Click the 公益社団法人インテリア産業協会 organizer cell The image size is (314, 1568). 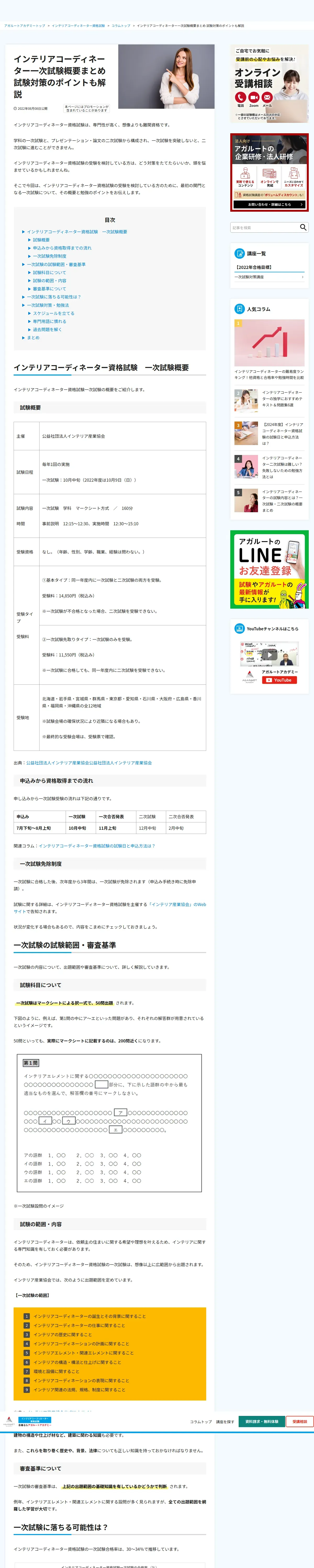tap(122, 436)
